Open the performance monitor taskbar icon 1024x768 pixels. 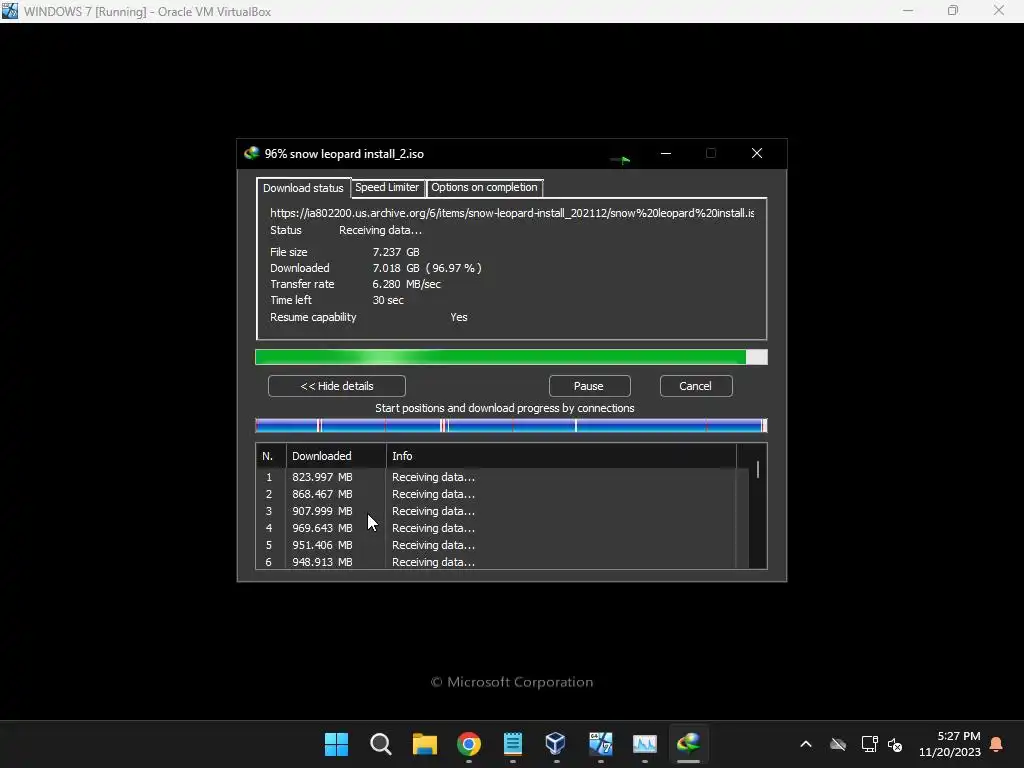[x=644, y=744]
